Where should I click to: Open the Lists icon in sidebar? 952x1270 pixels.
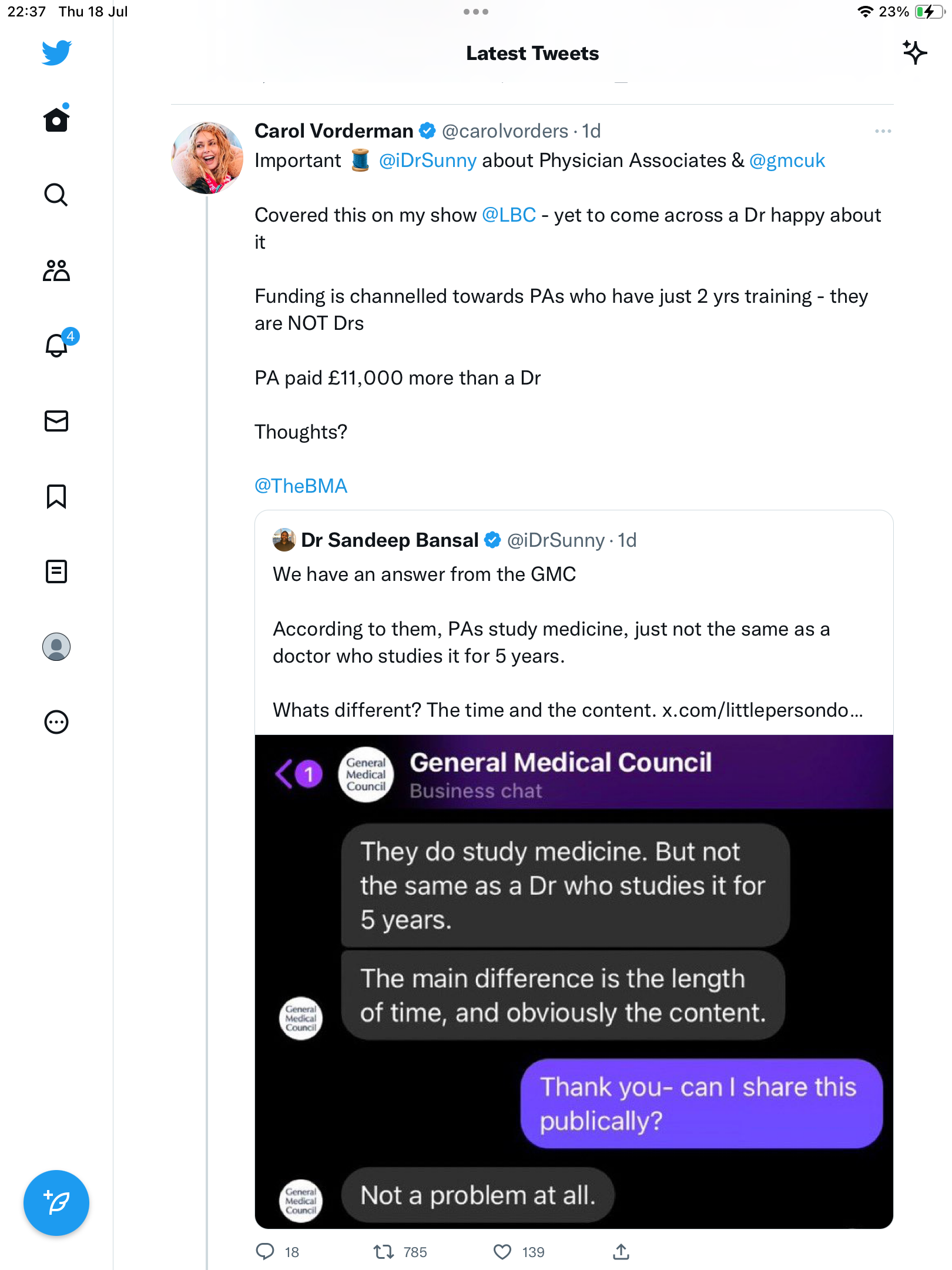56,571
